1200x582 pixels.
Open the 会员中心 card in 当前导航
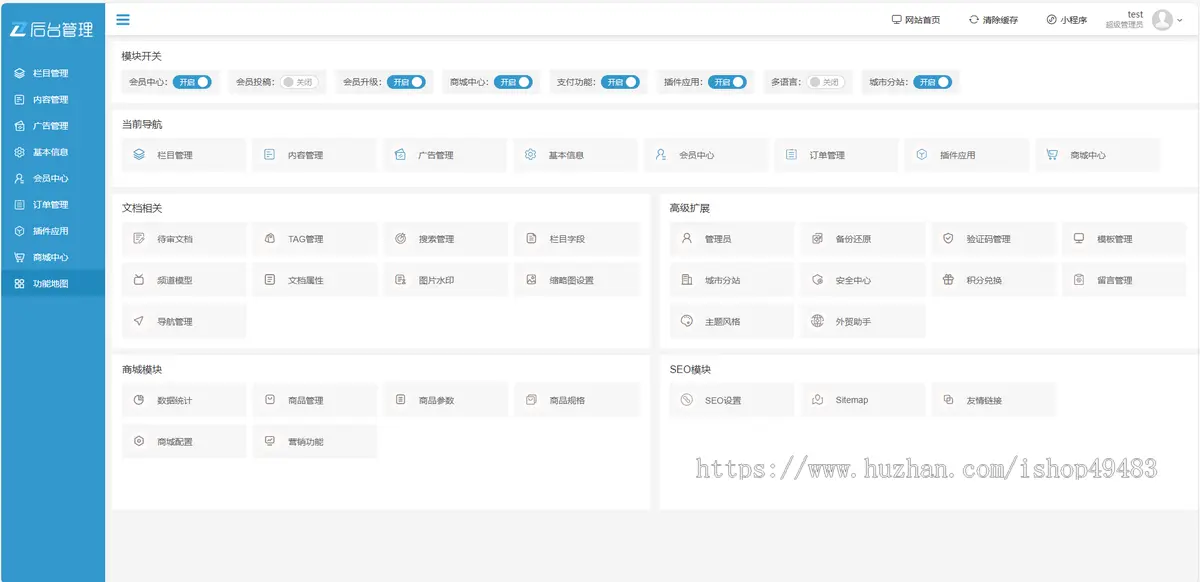click(706, 155)
